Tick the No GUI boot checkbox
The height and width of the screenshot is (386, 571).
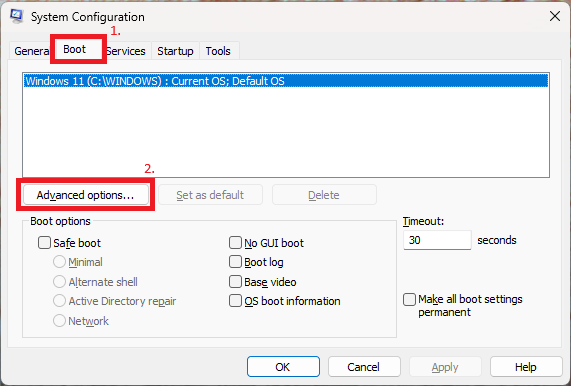235,243
